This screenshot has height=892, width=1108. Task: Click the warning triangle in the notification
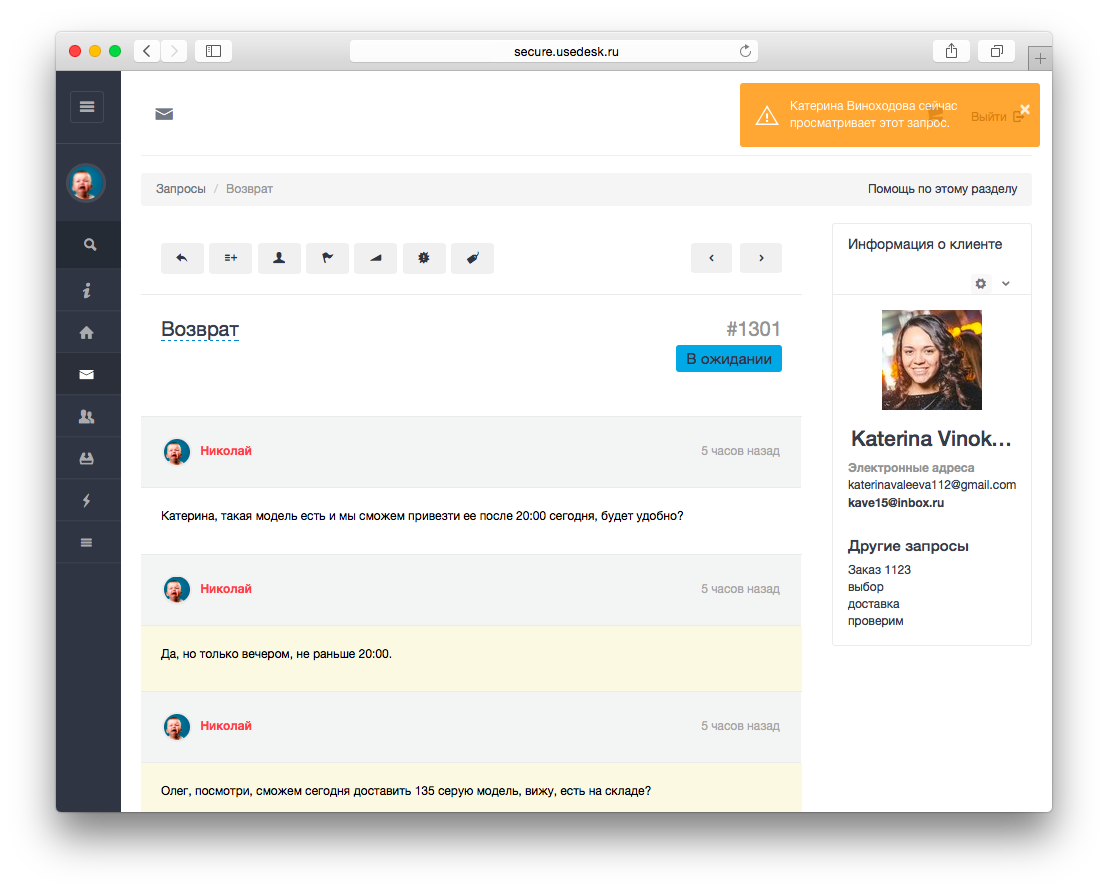[x=767, y=115]
